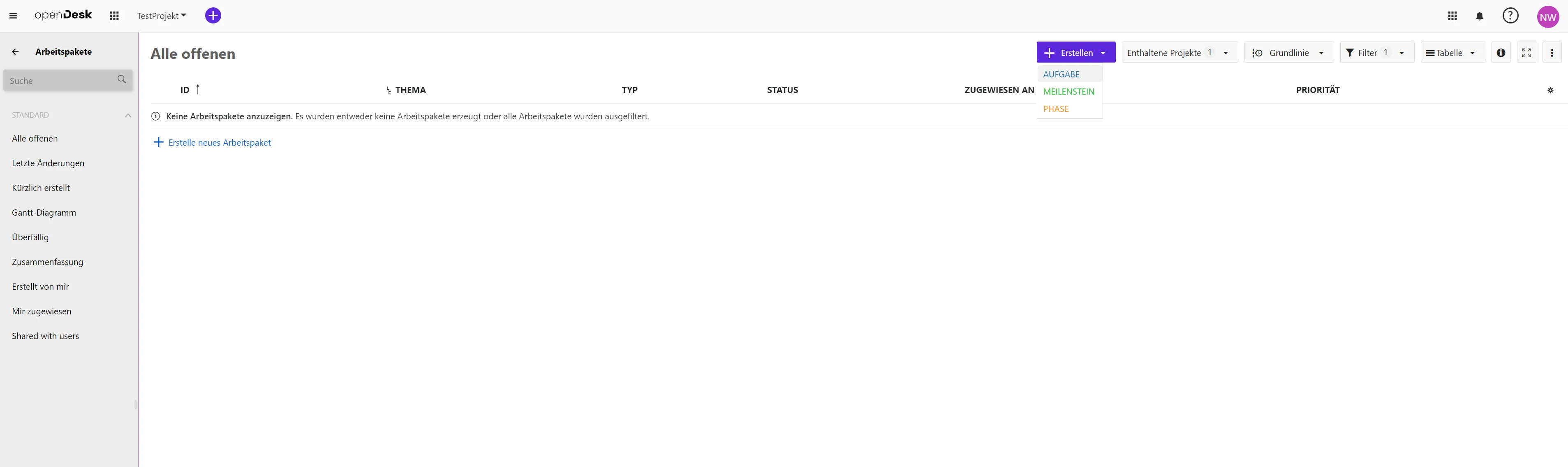Open the help question mark menu

click(x=1510, y=16)
